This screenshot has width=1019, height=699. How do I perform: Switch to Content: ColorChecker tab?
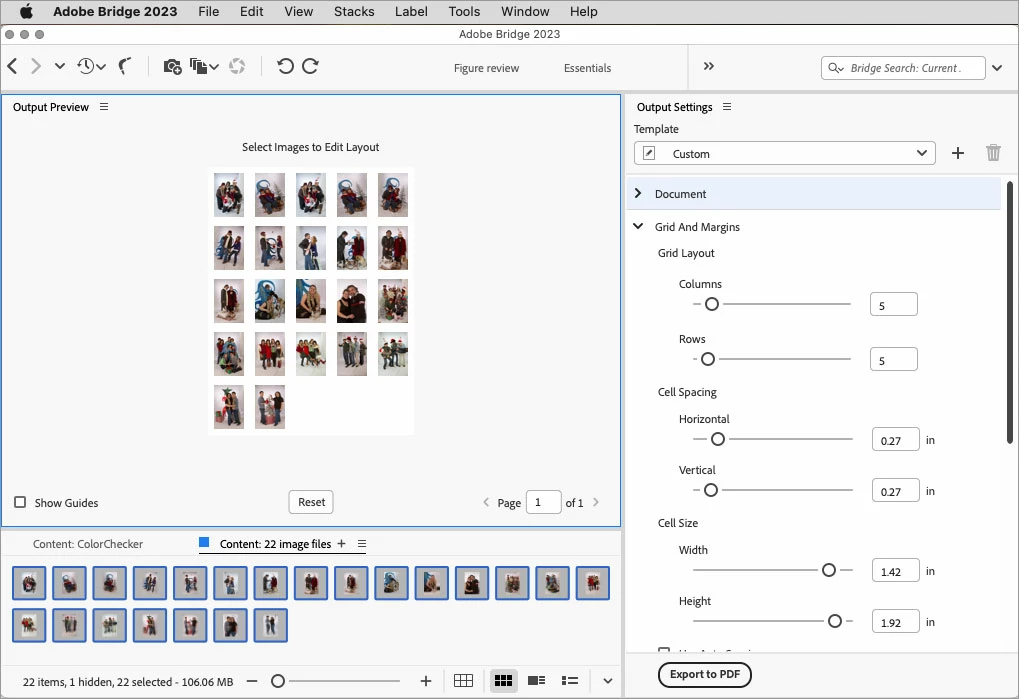(x=88, y=544)
